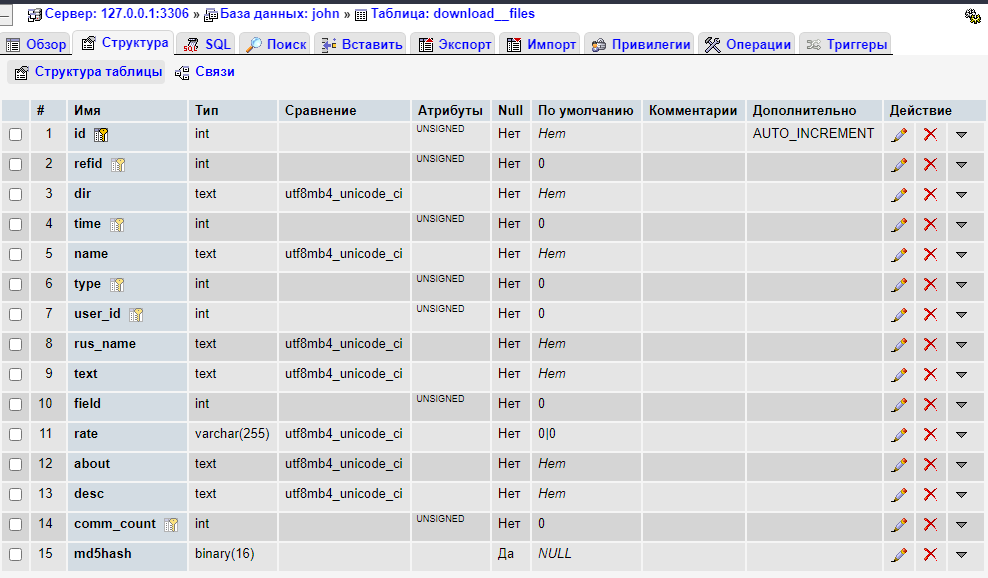The width and height of the screenshot is (988, 578).
Task: Edit the id column with pencil icon
Action: (x=899, y=134)
